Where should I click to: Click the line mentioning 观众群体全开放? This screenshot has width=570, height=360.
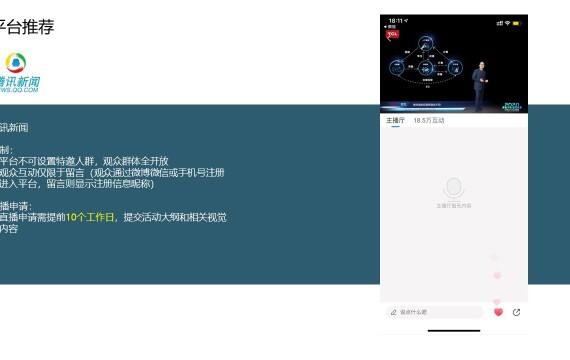(x=84, y=161)
